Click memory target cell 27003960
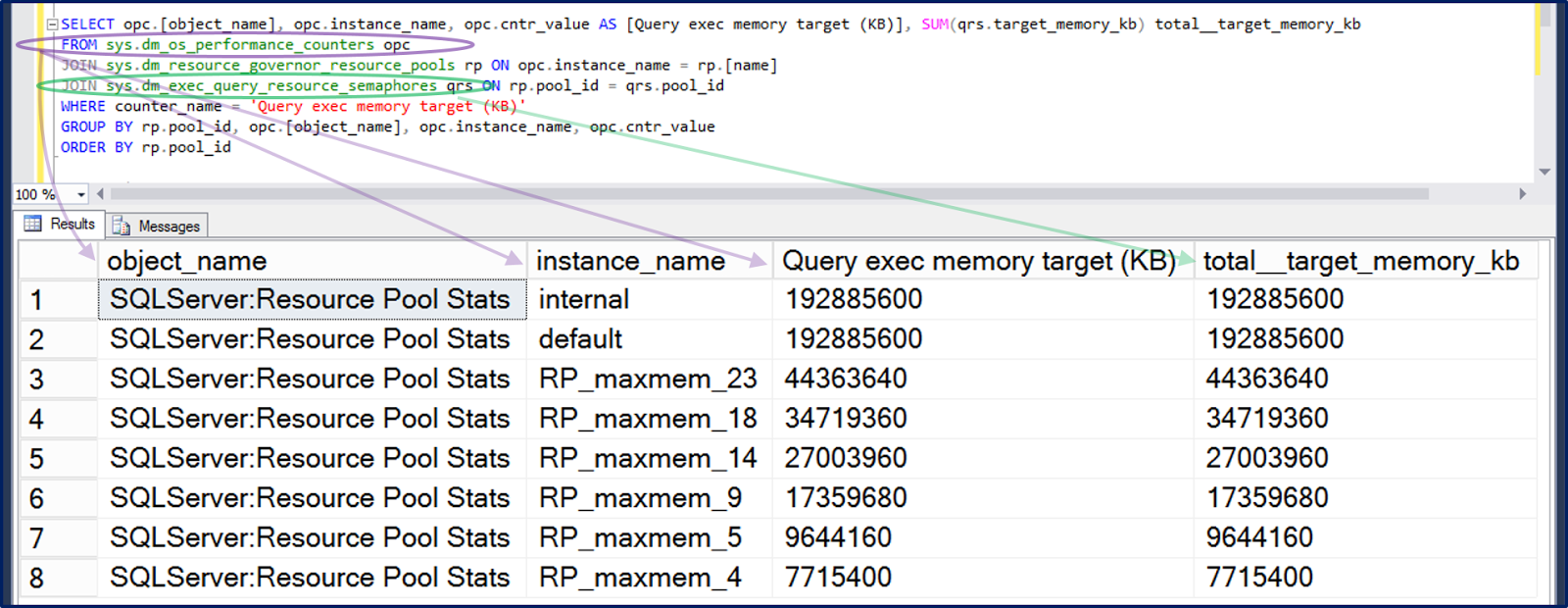Screen dimensions: 1568x608 983,458
